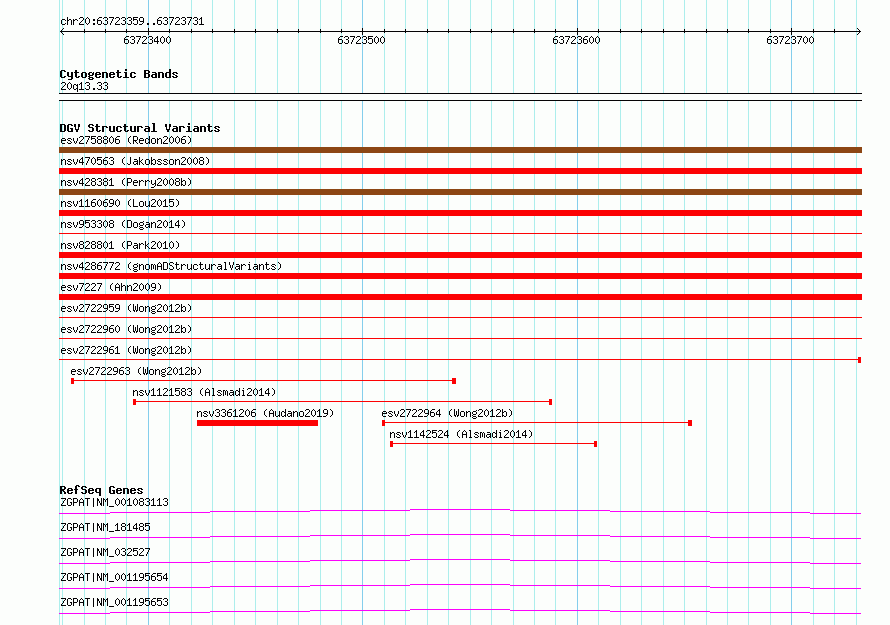Open variant esv2722963 (Wong2012b) label
890x625 pixels.
136,371
